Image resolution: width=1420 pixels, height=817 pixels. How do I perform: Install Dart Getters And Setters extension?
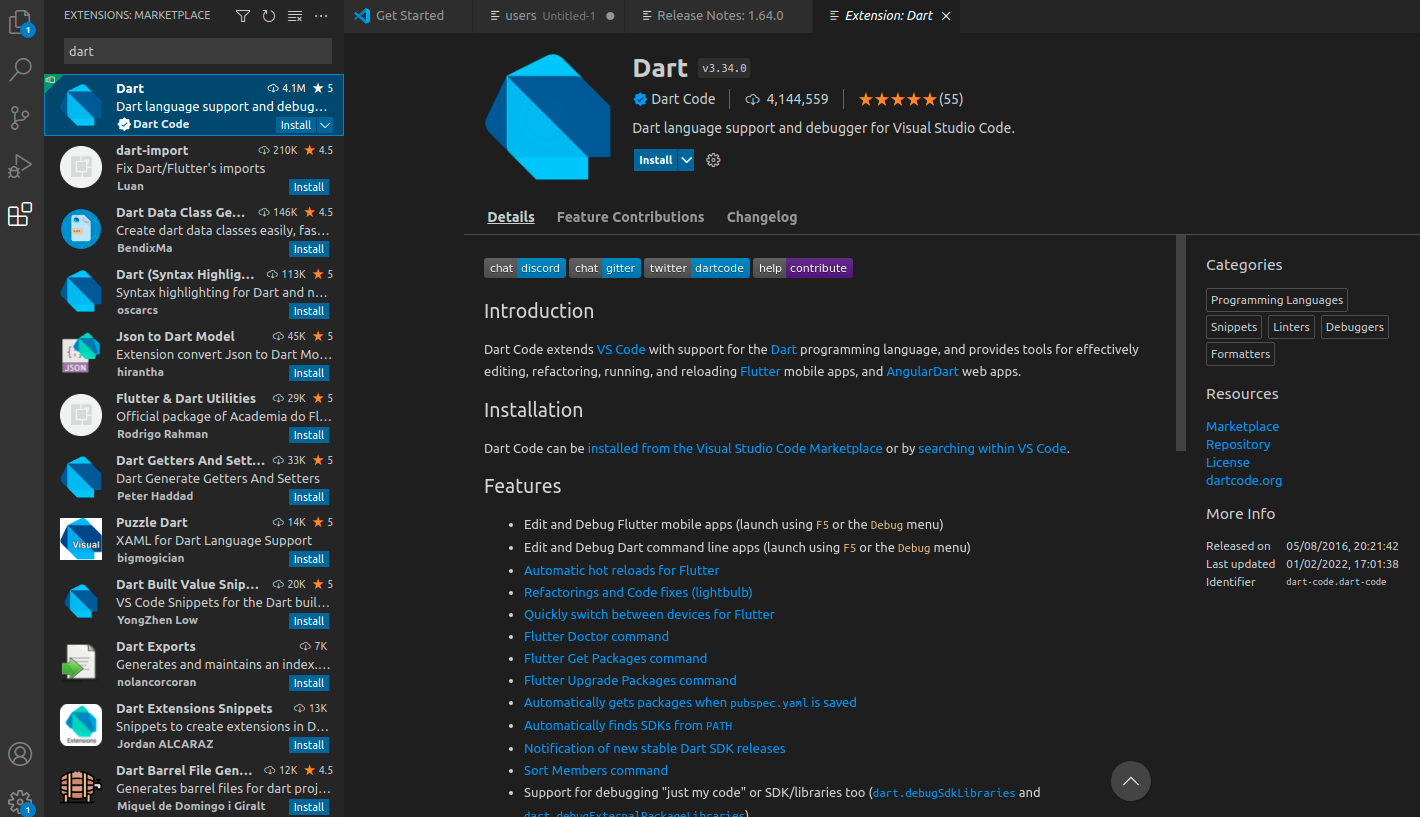(x=309, y=497)
